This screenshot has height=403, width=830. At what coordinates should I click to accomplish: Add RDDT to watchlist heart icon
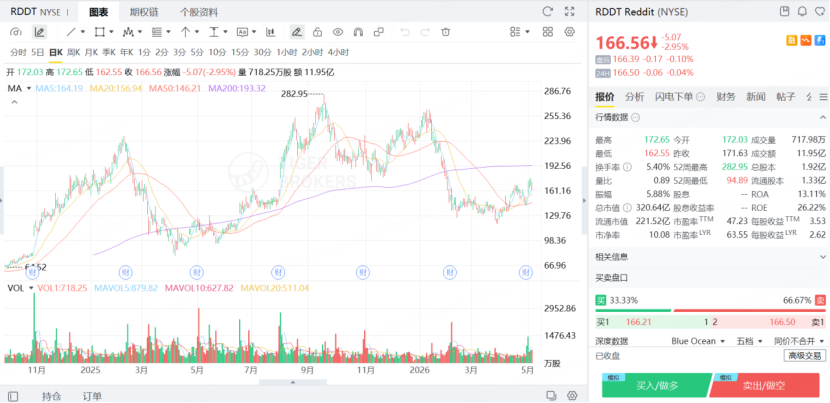tap(819, 12)
